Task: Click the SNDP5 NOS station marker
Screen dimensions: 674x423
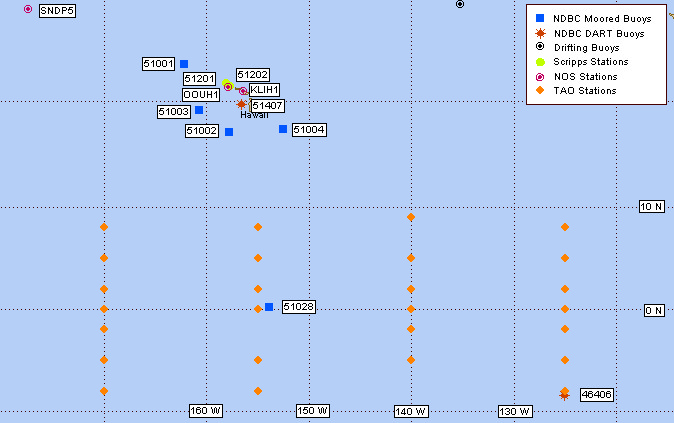Action: pos(28,9)
